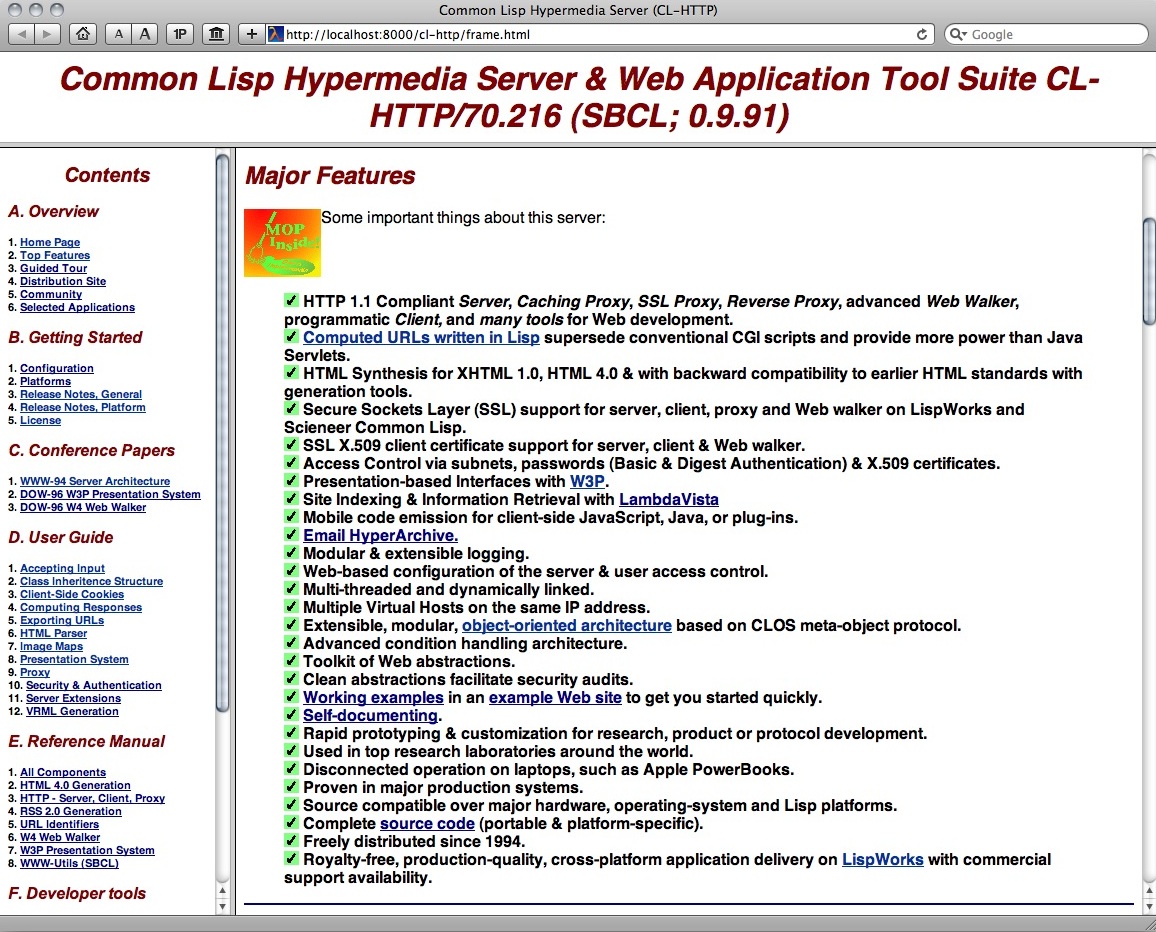This screenshot has width=1156, height=932.
Task: Open the HTML Parser link
Action: pyautogui.click(x=53, y=633)
